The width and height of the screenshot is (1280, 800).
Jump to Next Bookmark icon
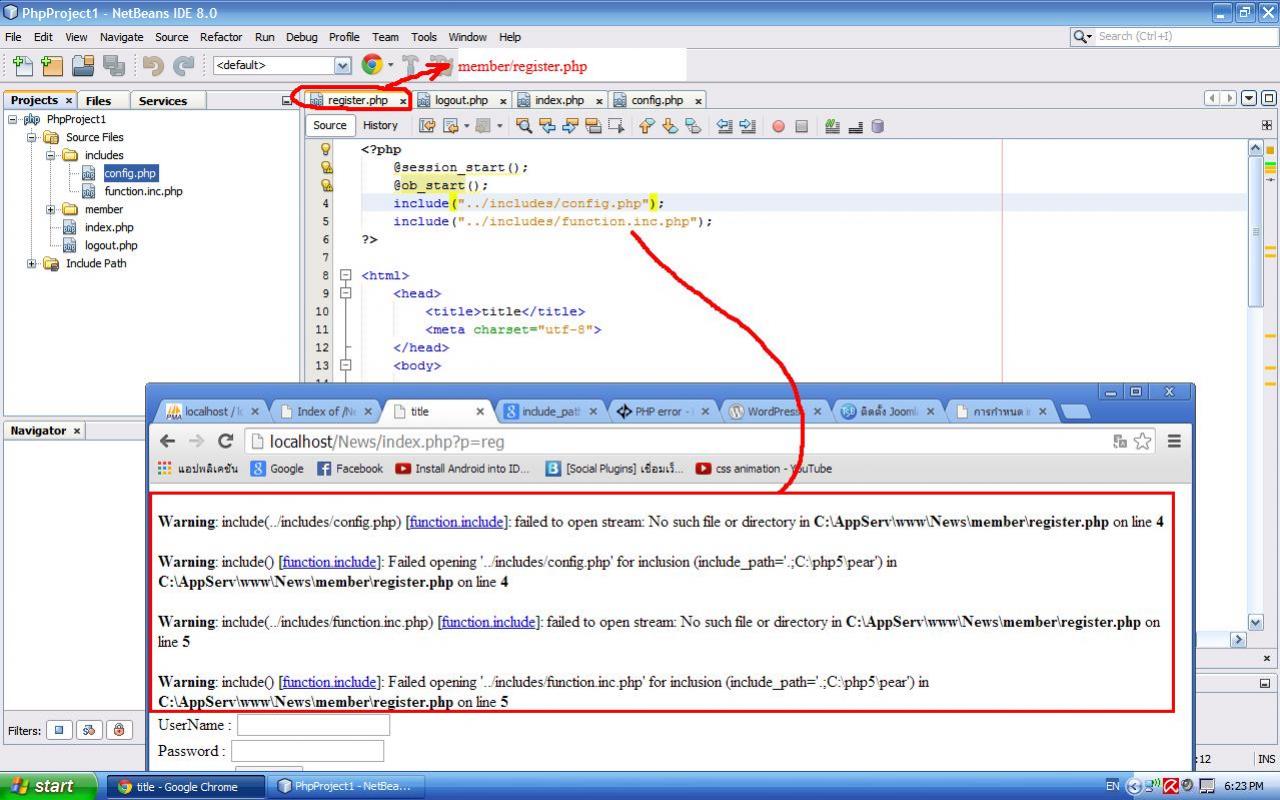(x=669, y=126)
